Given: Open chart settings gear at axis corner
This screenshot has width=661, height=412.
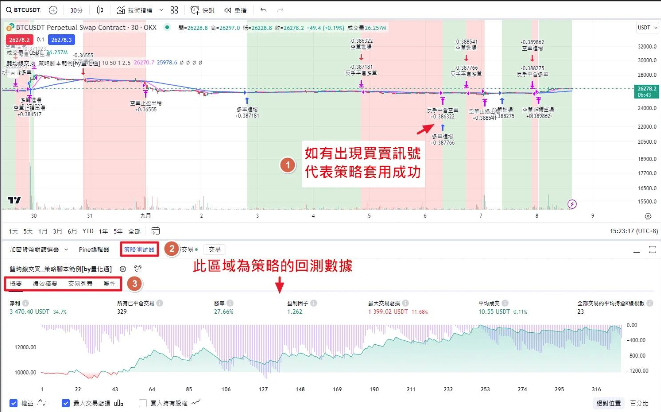Looking at the screenshot, I should (648, 216).
